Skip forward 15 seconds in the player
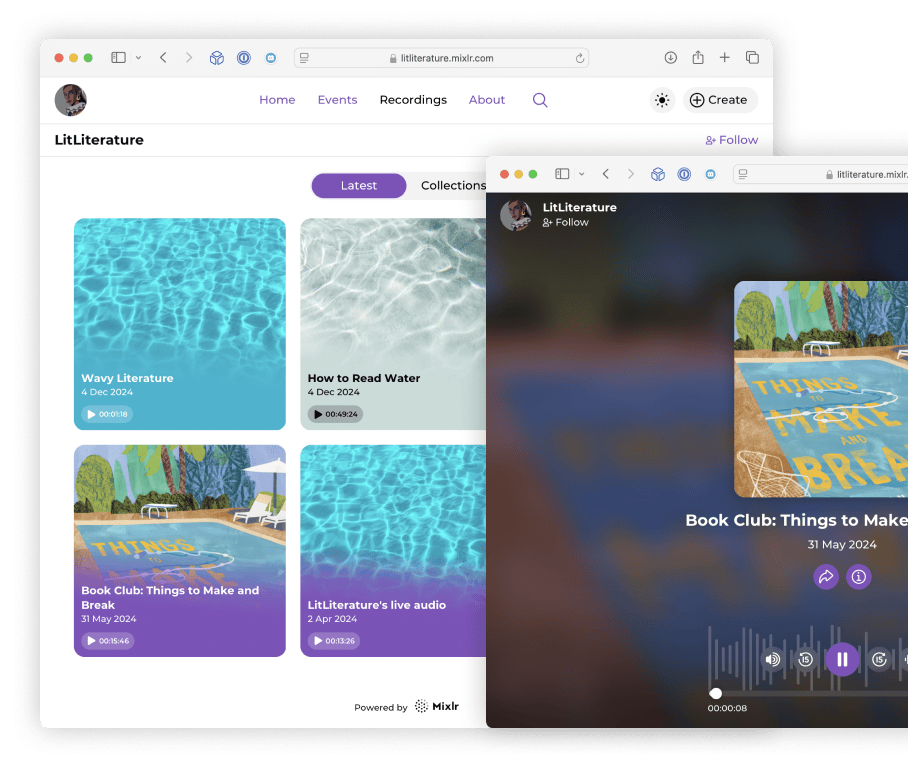The height and width of the screenshot is (768, 908). tap(879, 659)
